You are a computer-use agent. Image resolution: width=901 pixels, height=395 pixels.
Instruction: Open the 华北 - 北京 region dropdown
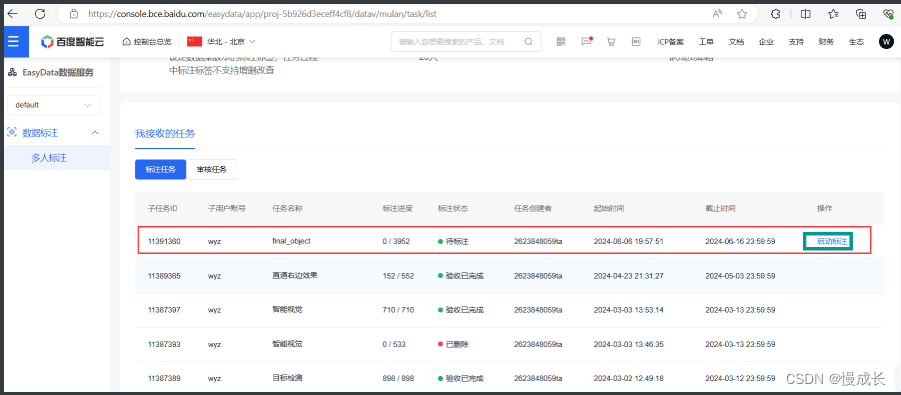pyautogui.click(x=221, y=41)
